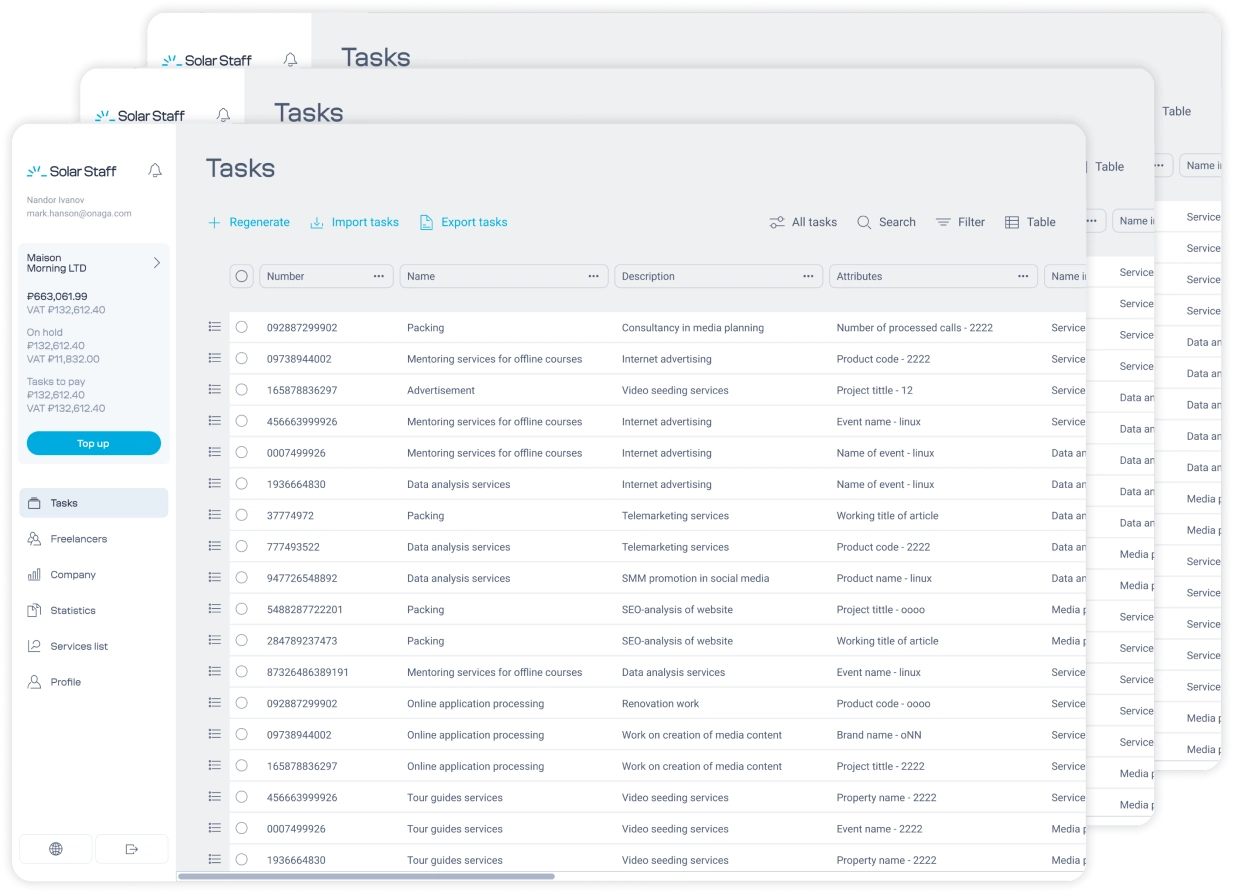The height and width of the screenshot is (894, 1234).
Task: Toggle the select-all header radio button
Action: [241, 276]
